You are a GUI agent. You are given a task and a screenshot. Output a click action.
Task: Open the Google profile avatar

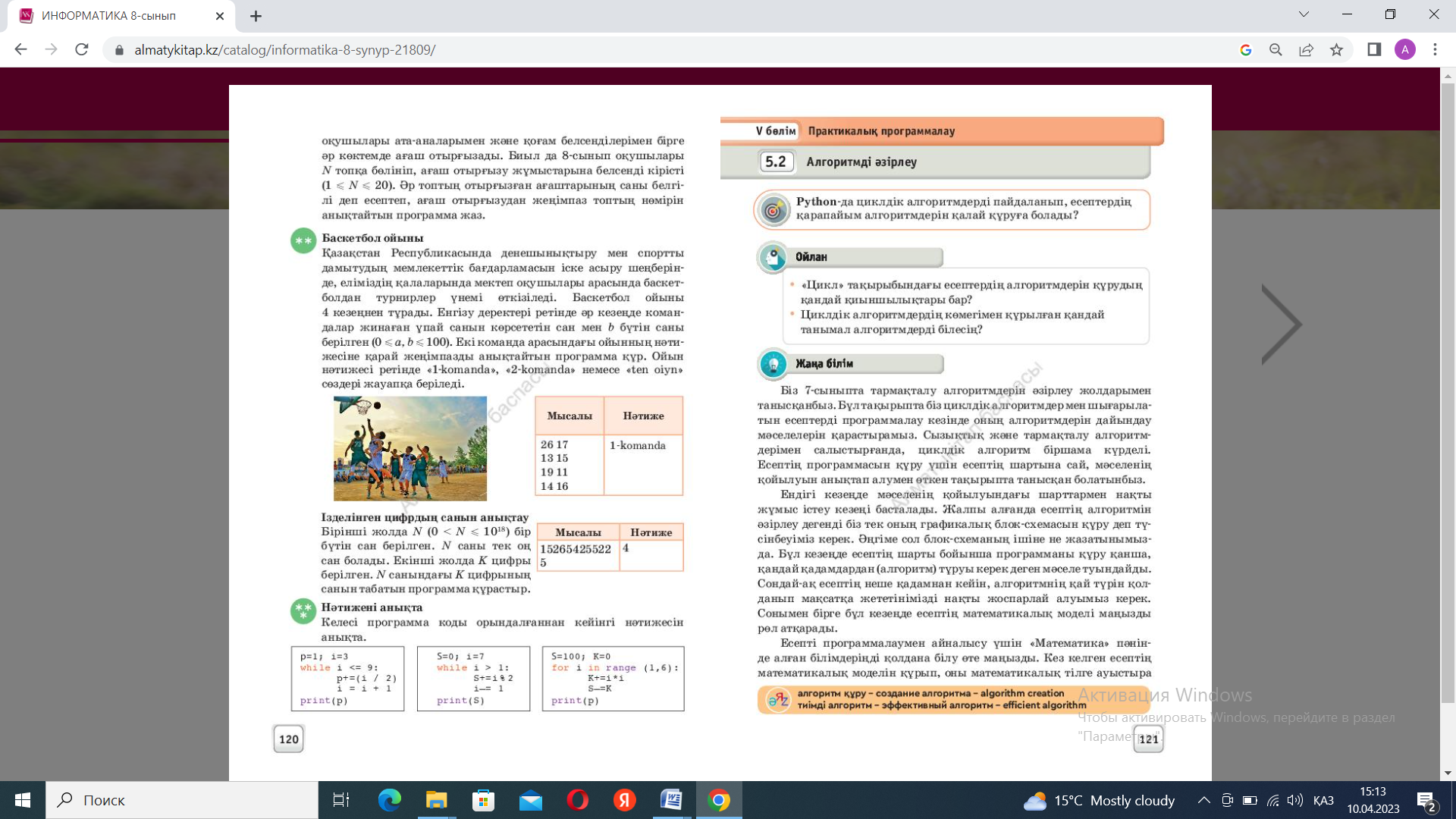point(1404,50)
